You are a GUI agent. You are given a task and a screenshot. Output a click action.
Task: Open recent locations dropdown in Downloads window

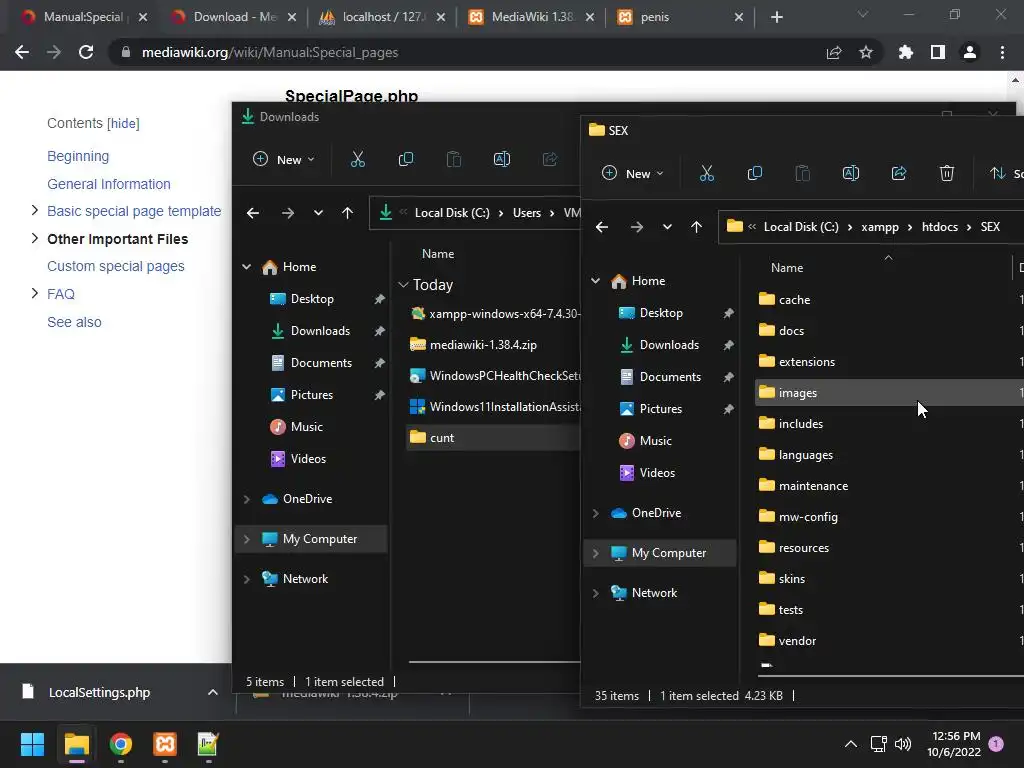tap(318, 213)
